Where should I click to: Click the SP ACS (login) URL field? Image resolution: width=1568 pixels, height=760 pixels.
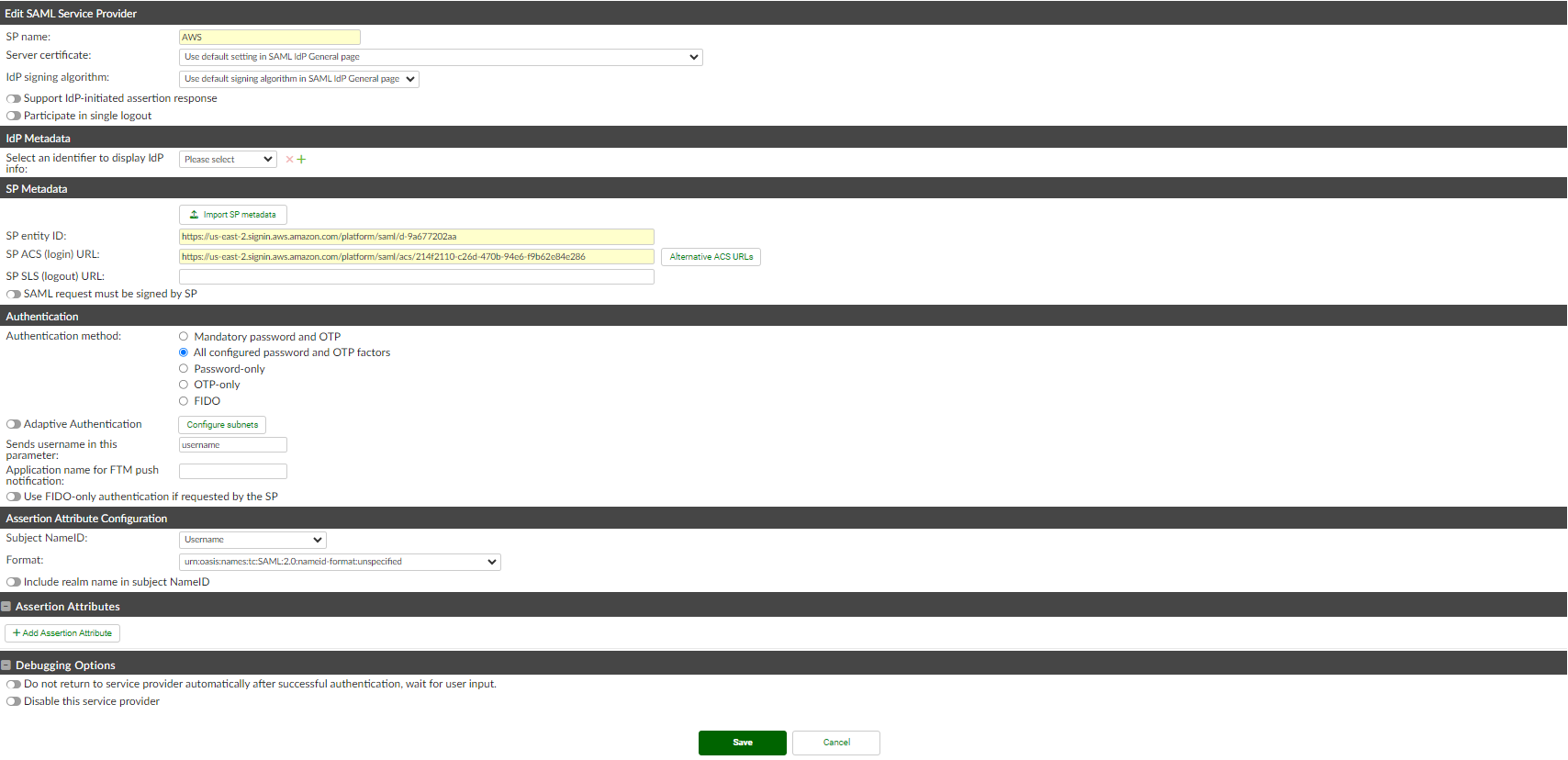click(x=417, y=257)
